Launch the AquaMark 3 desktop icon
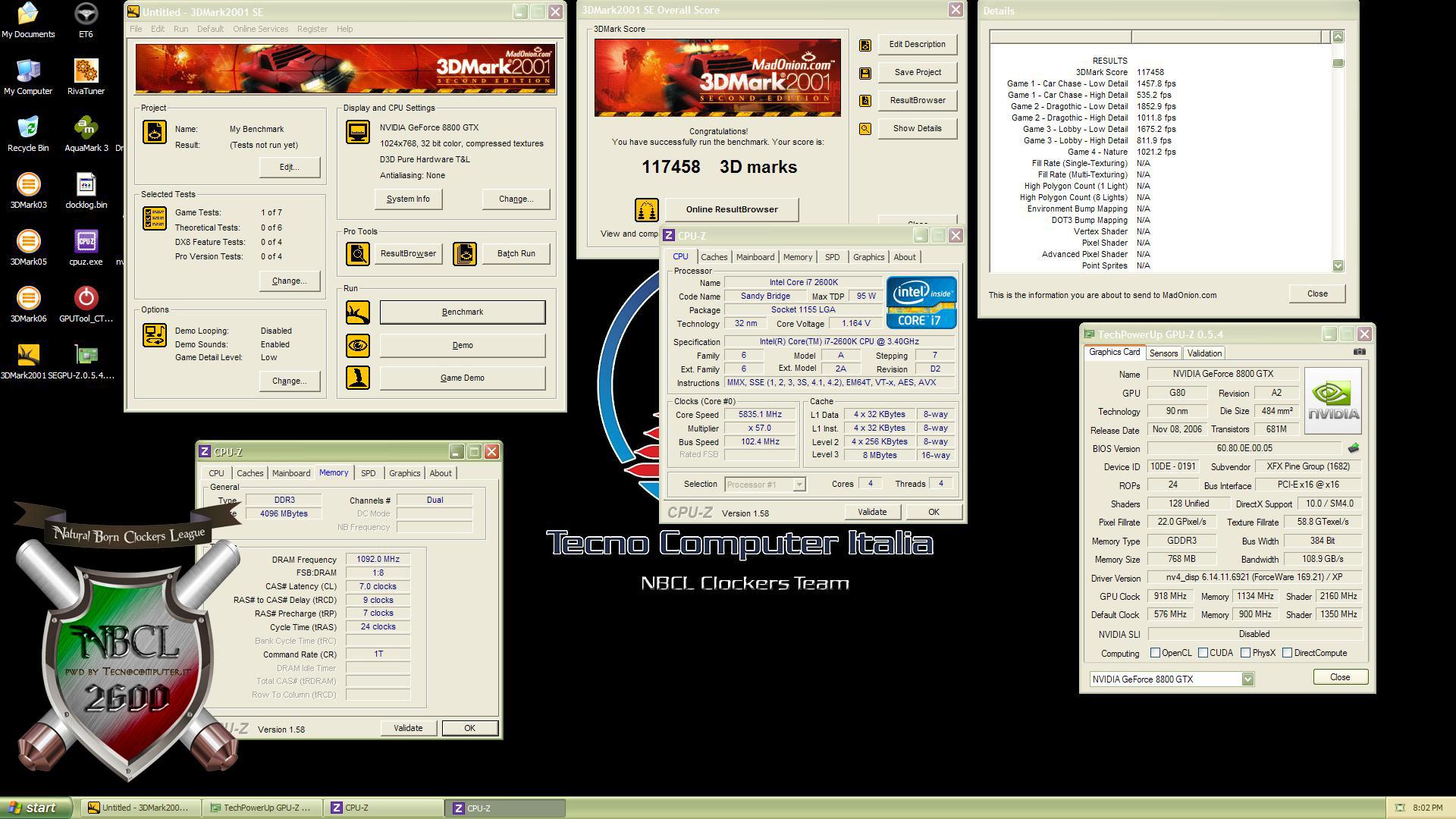Viewport: 1456px width, 819px height. click(86, 135)
